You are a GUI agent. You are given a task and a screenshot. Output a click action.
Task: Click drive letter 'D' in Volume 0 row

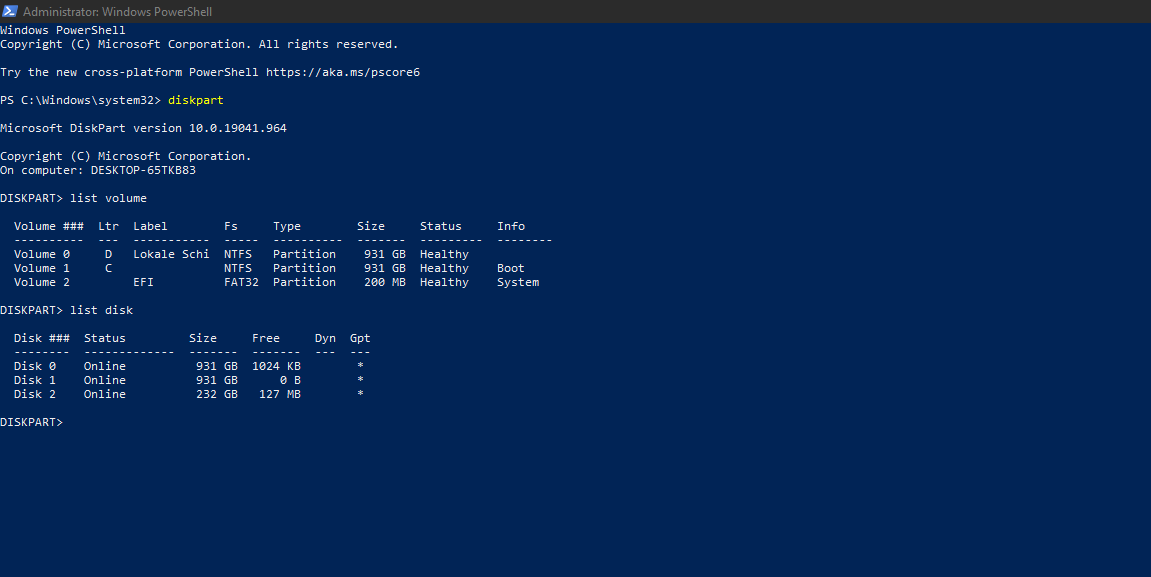click(109, 254)
